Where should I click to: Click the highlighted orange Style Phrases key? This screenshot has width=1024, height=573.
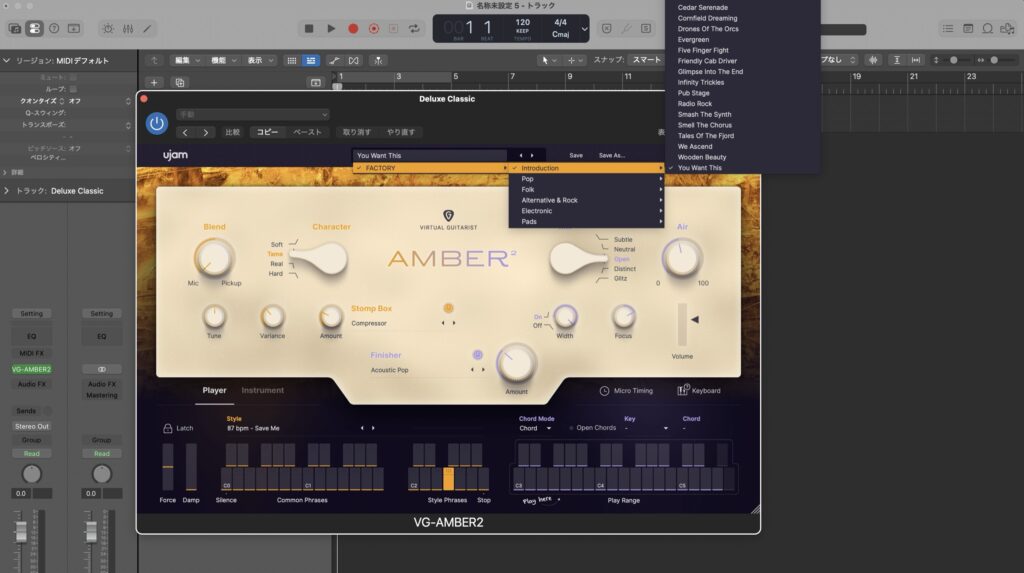click(x=448, y=478)
